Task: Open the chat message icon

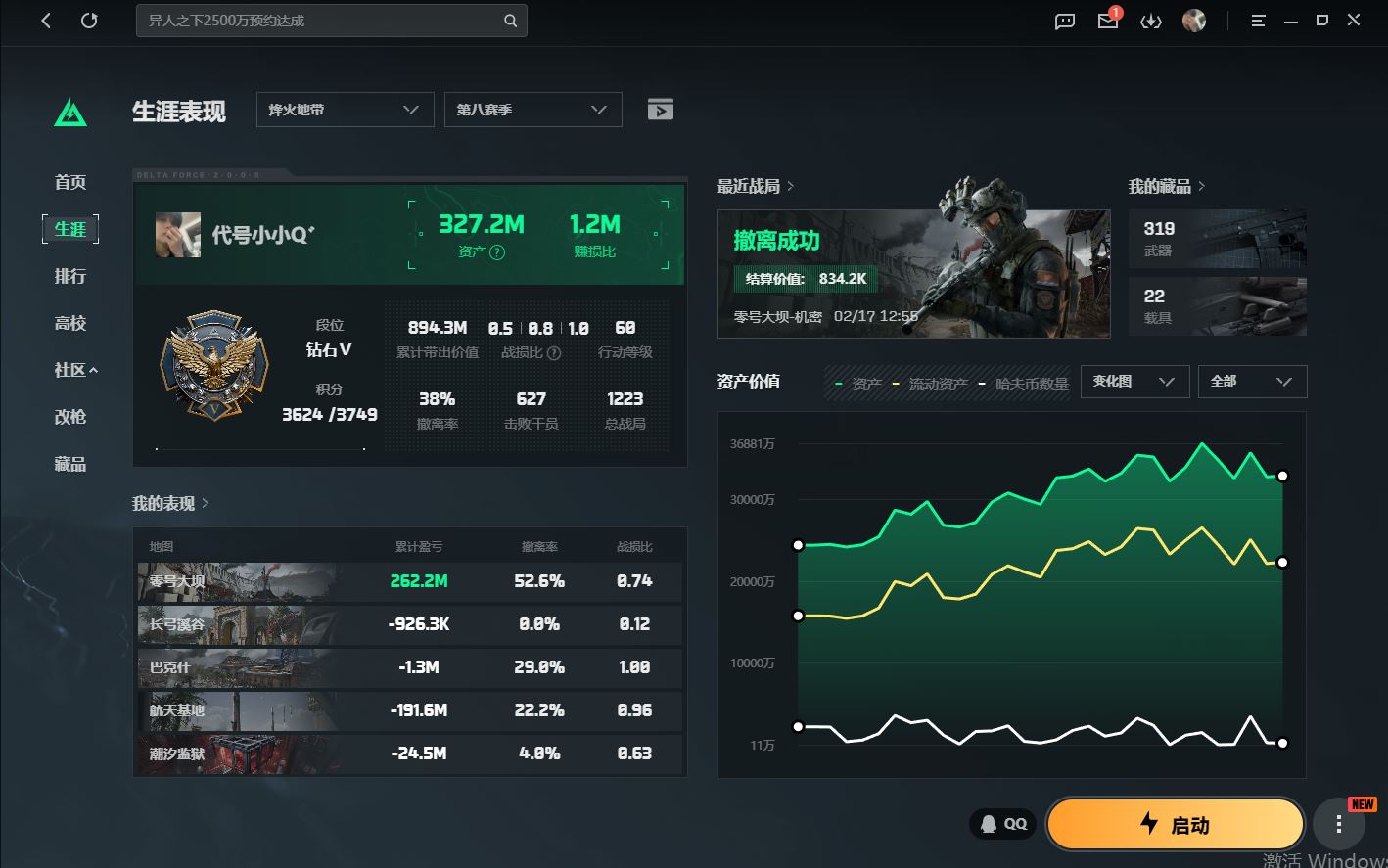Action: click(x=1065, y=21)
